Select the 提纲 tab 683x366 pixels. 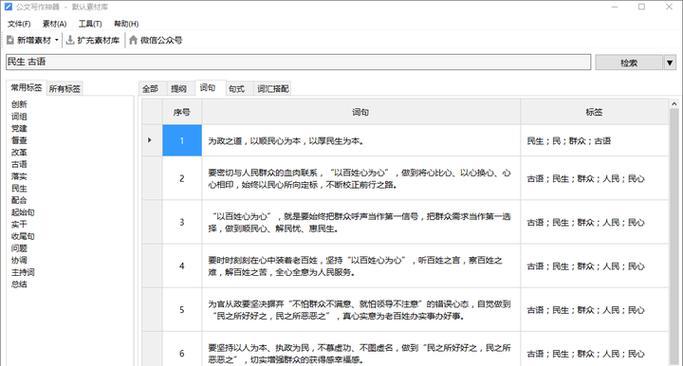[179, 89]
